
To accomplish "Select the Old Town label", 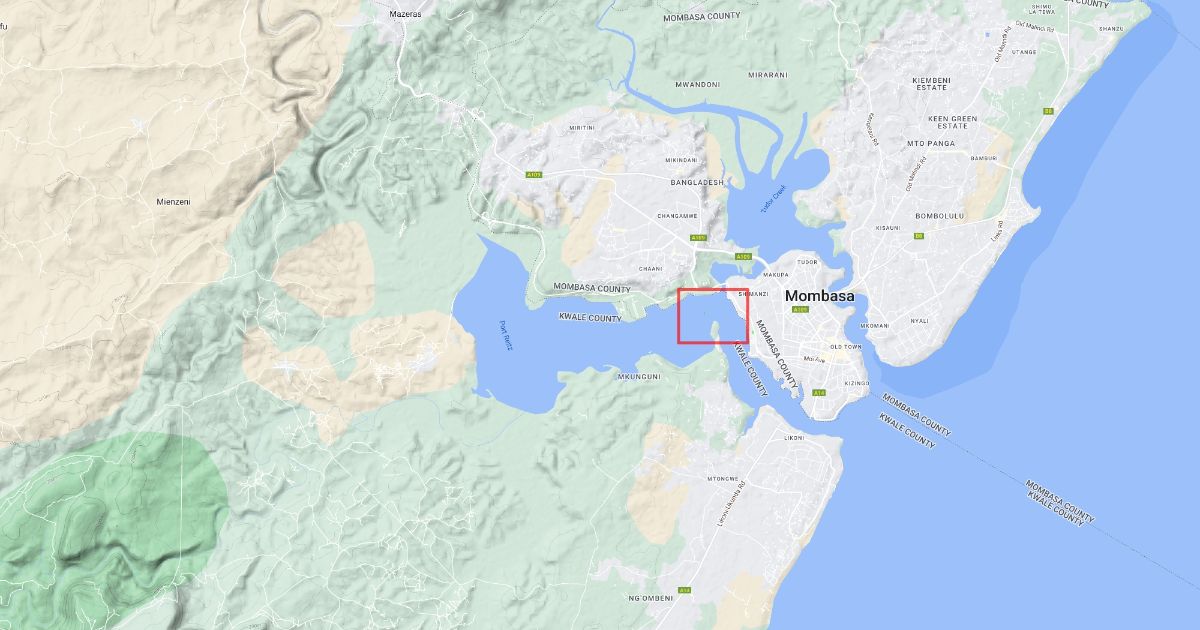I will tap(846, 346).
